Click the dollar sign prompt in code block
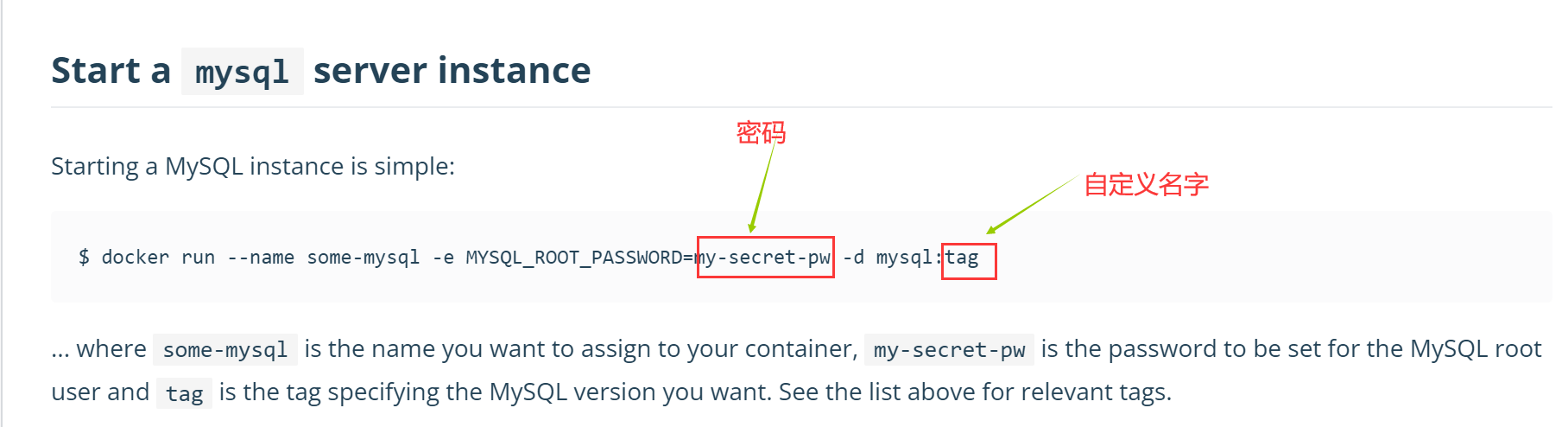 click(84, 257)
